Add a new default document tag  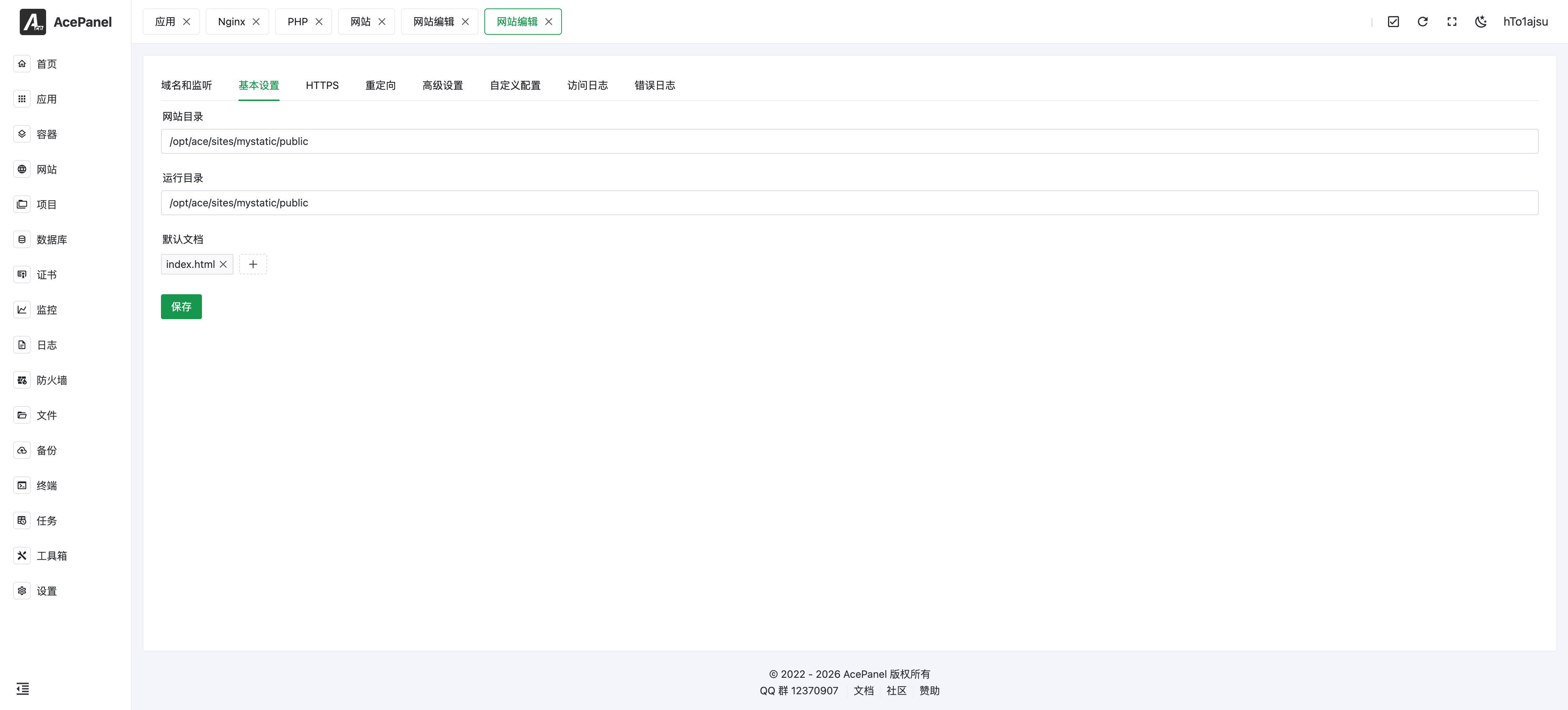(x=253, y=264)
